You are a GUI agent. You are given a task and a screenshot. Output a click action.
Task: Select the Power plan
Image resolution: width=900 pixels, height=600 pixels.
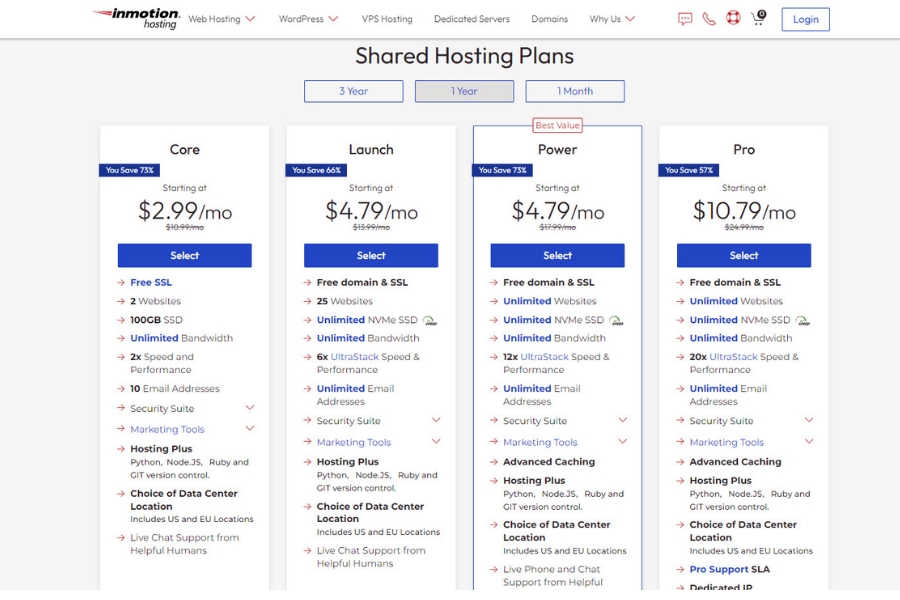pyautogui.click(x=557, y=256)
